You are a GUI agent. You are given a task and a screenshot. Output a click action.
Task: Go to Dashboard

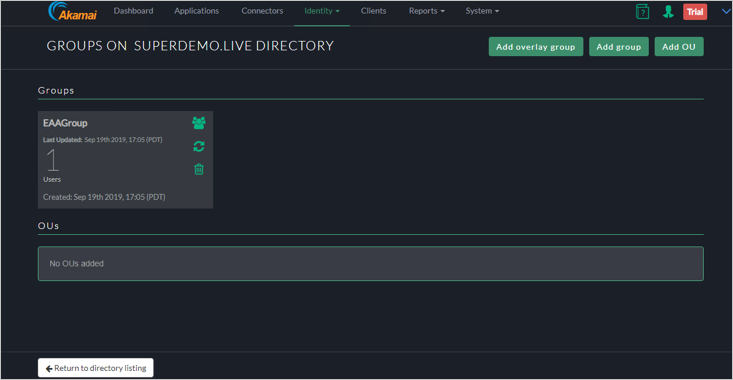pos(133,11)
